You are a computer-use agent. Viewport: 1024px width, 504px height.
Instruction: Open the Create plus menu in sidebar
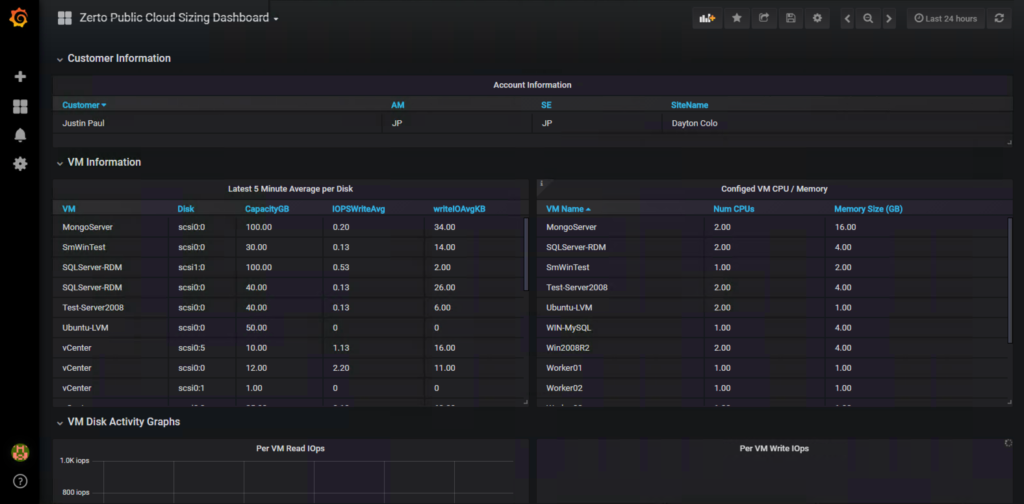20,77
